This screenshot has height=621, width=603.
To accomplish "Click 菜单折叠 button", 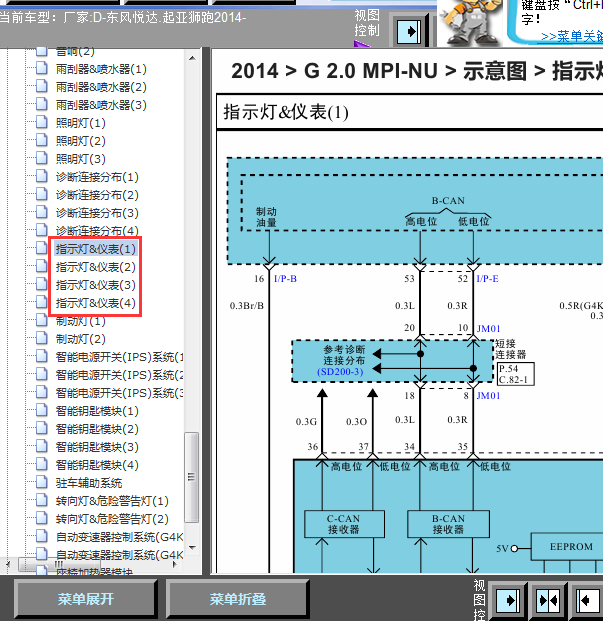I will click(x=238, y=599).
